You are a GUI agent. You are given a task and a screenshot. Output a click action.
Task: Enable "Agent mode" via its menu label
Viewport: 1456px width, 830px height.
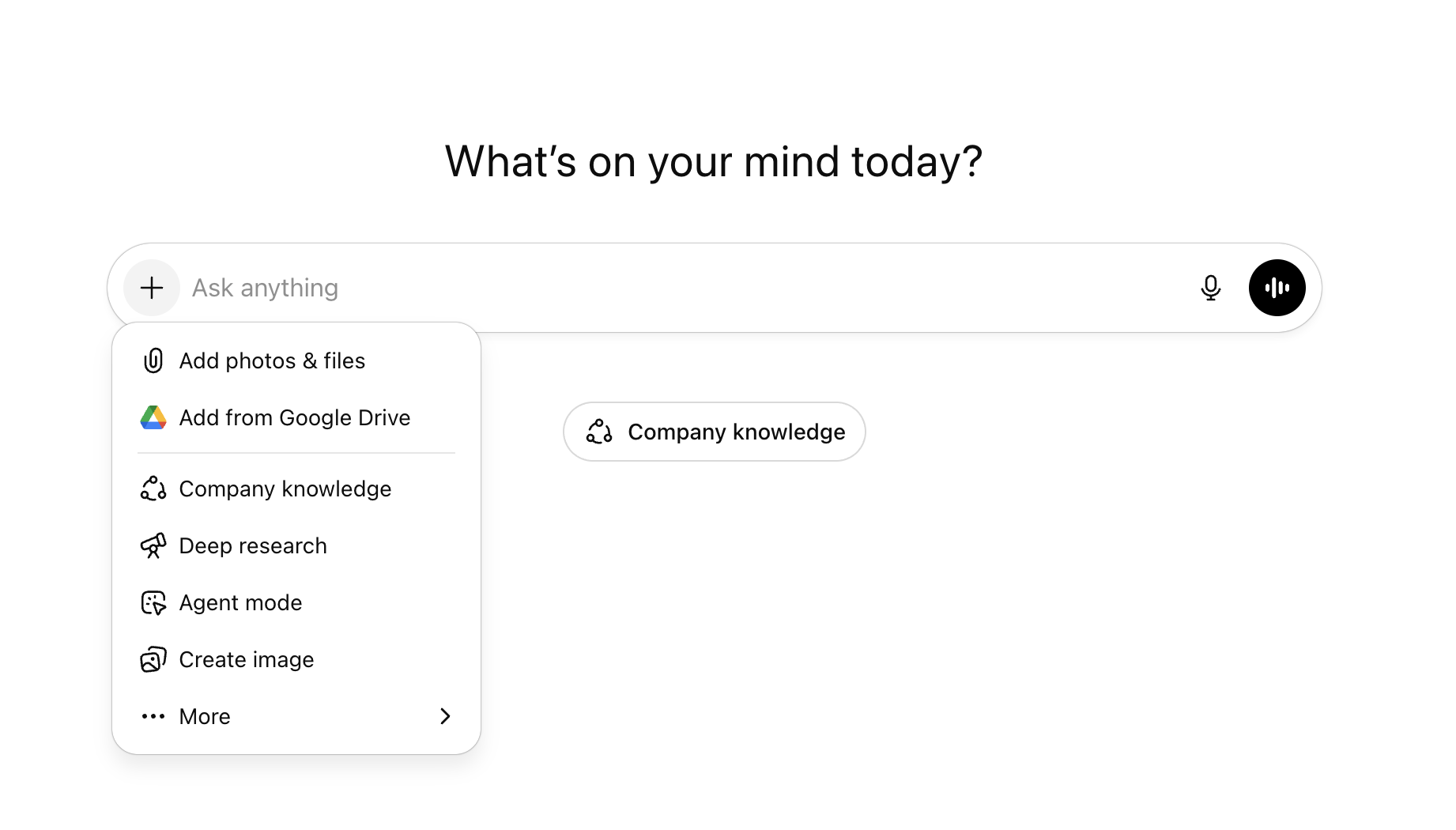(x=240, y=602)
